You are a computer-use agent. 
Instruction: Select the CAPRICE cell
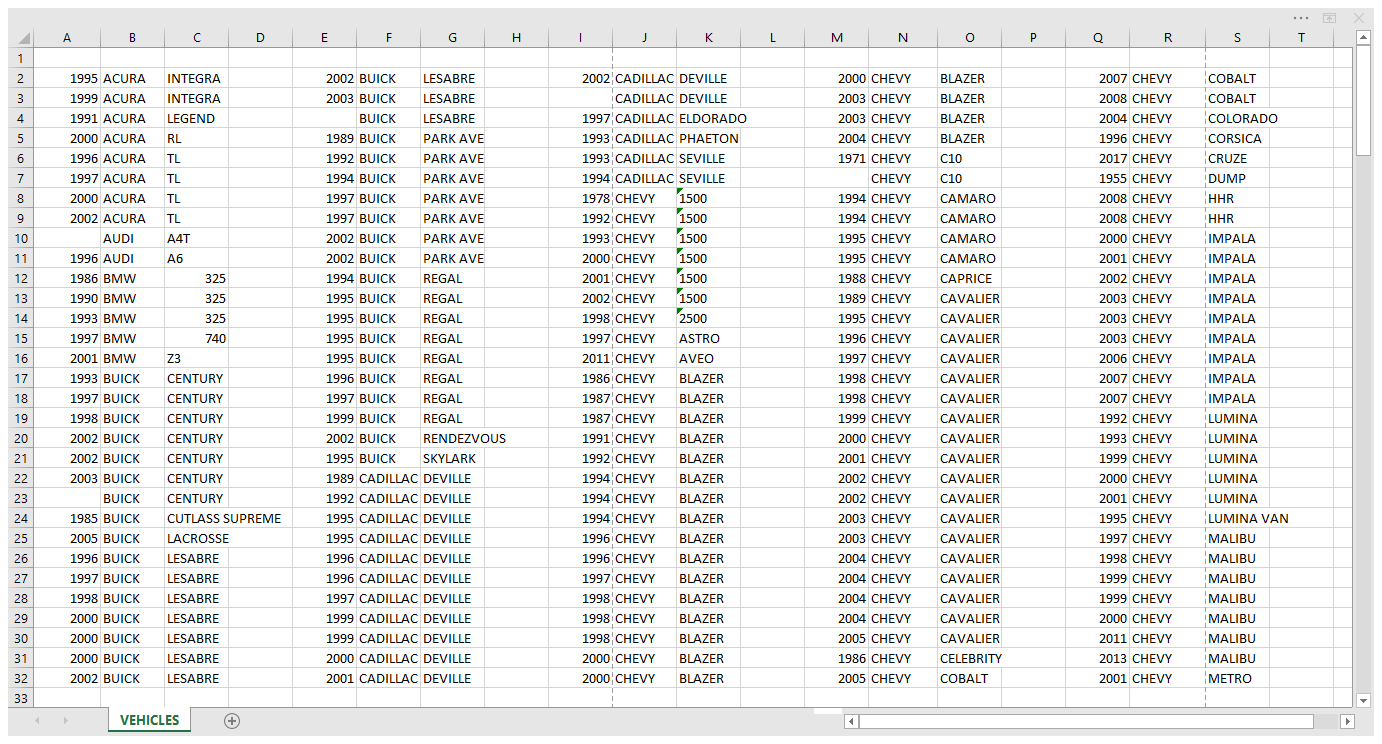click(x=970, y=278)
